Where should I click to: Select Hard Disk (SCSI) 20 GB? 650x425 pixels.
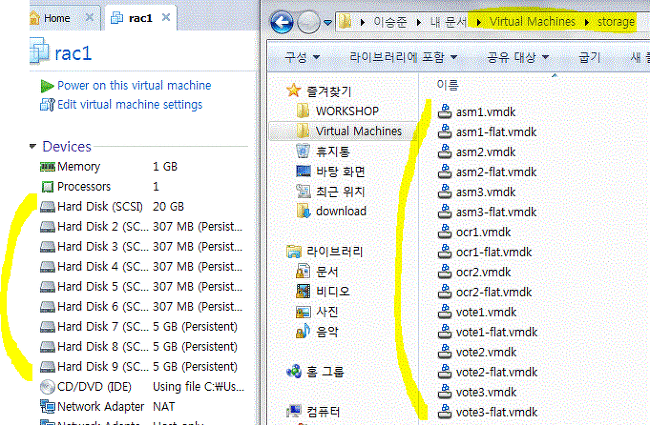[x=112, y=206]
